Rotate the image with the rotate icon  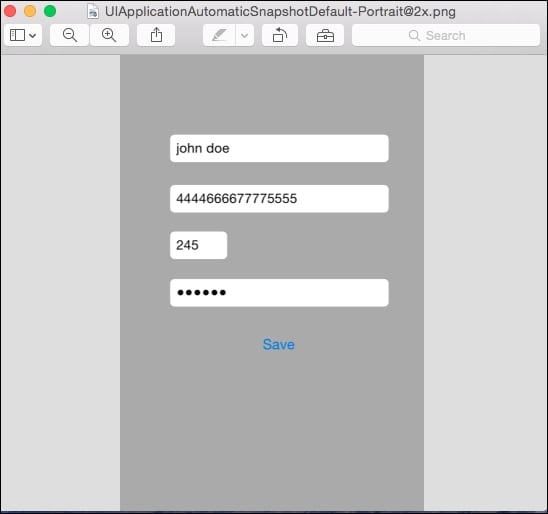coord(280,35)
